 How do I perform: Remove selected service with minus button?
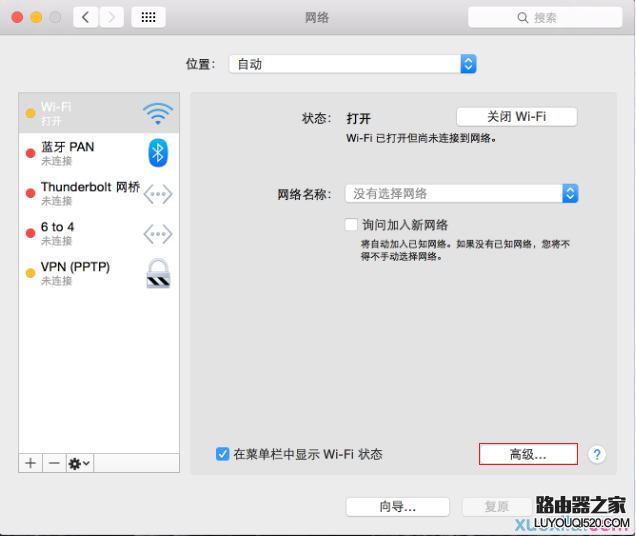(x=54, y=463)
